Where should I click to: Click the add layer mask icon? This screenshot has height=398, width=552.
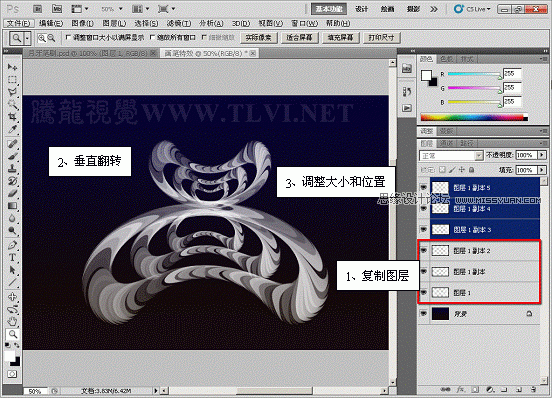coord(475,390)
